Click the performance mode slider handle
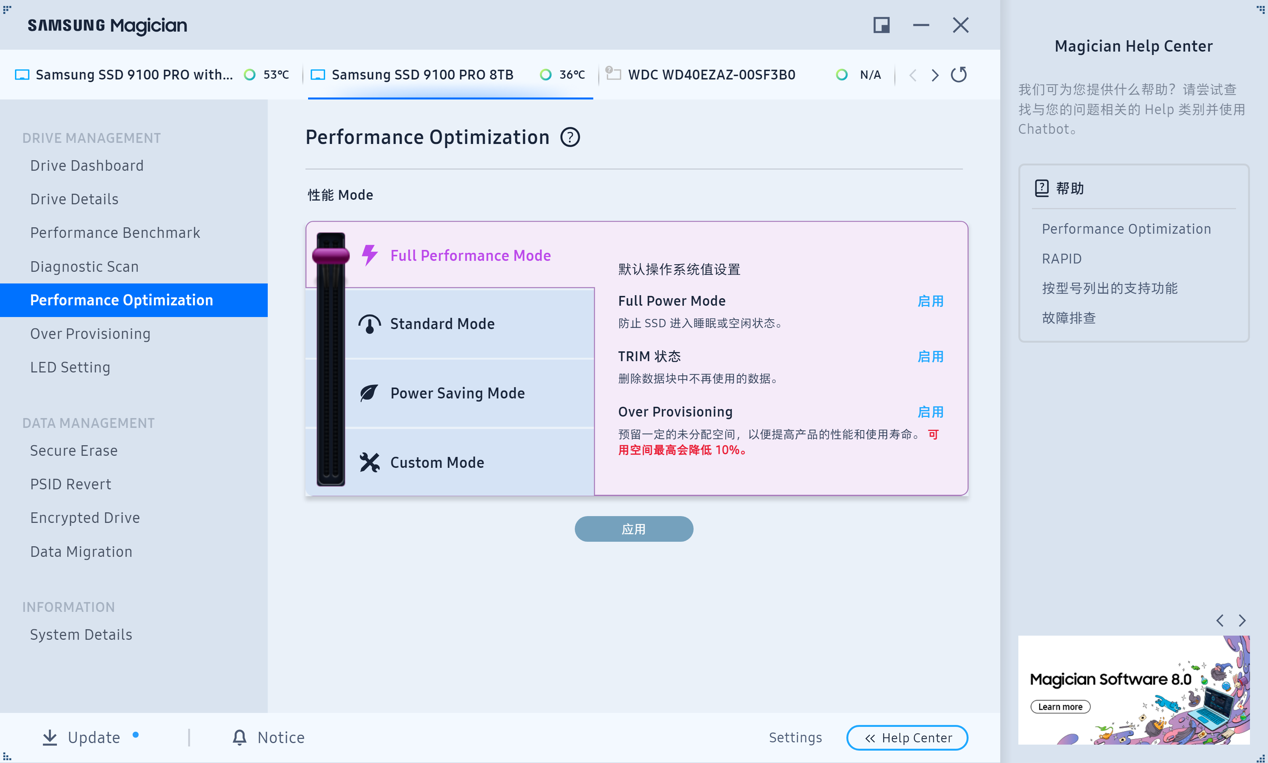This screenshot has height=763, width=1268. click(x=330, y=256)
